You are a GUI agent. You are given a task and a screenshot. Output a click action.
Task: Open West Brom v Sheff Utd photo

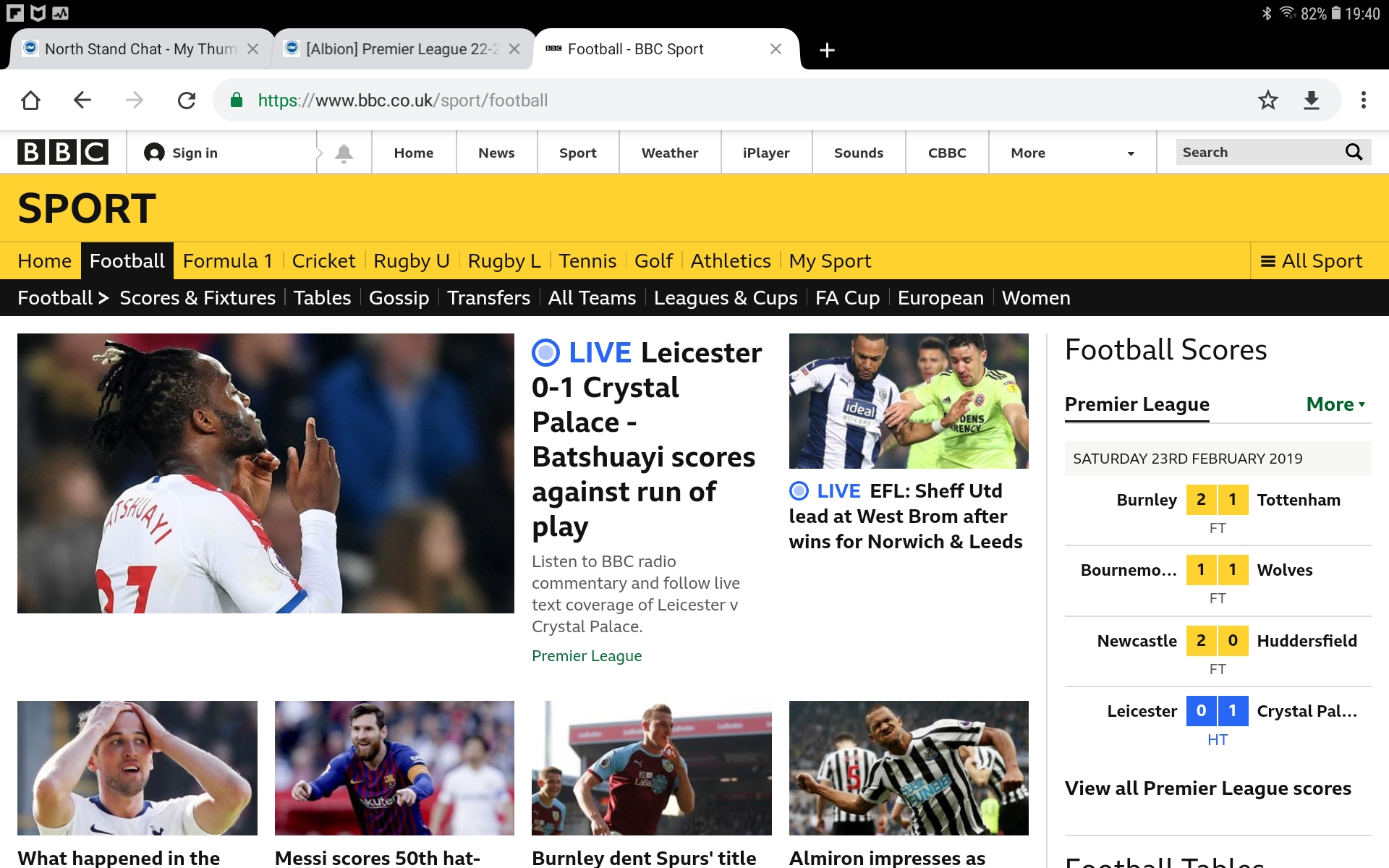(909, 401)
